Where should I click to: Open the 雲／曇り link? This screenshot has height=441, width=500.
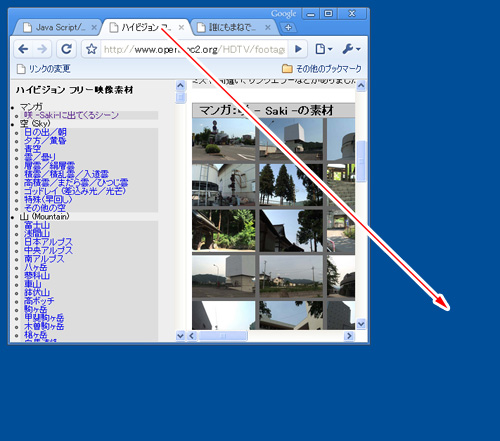point(40,157)
